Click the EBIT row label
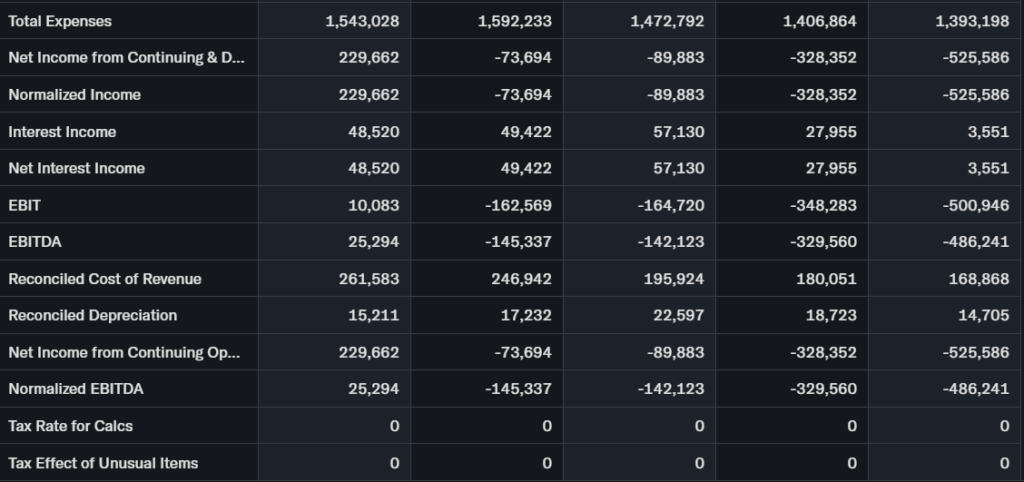This screenshot has height=482, width=1024. [x=24, y=205]
